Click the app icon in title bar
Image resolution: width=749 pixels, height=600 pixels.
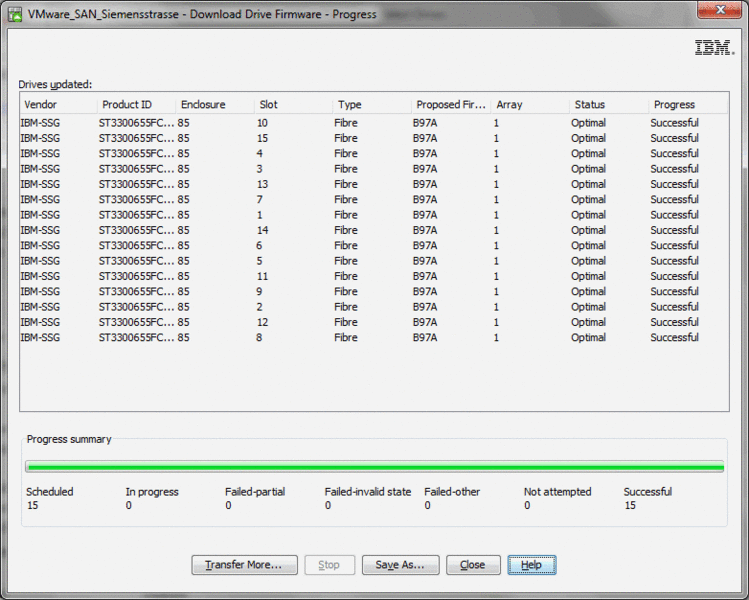(16, 14)
